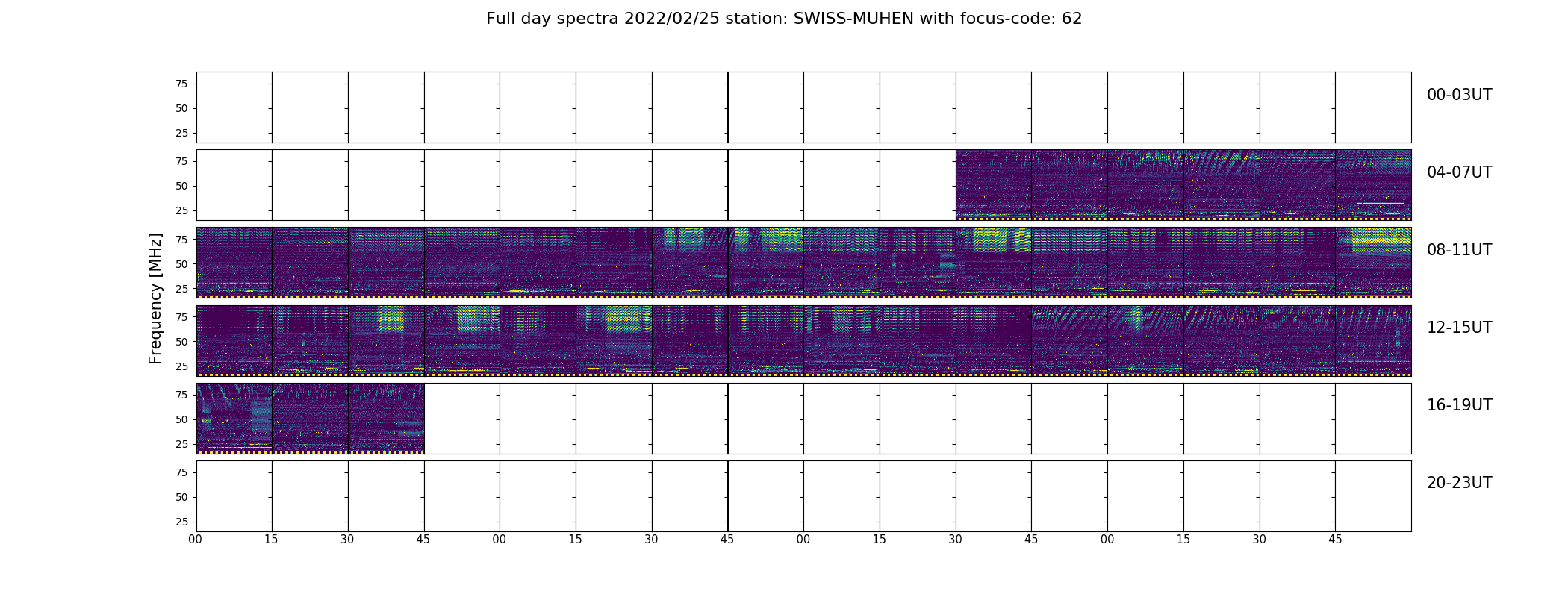The width and height of the screenshot is (1568, 597).
Task: Click the 25 tick label of 12-15UT row
Action: 181,366
